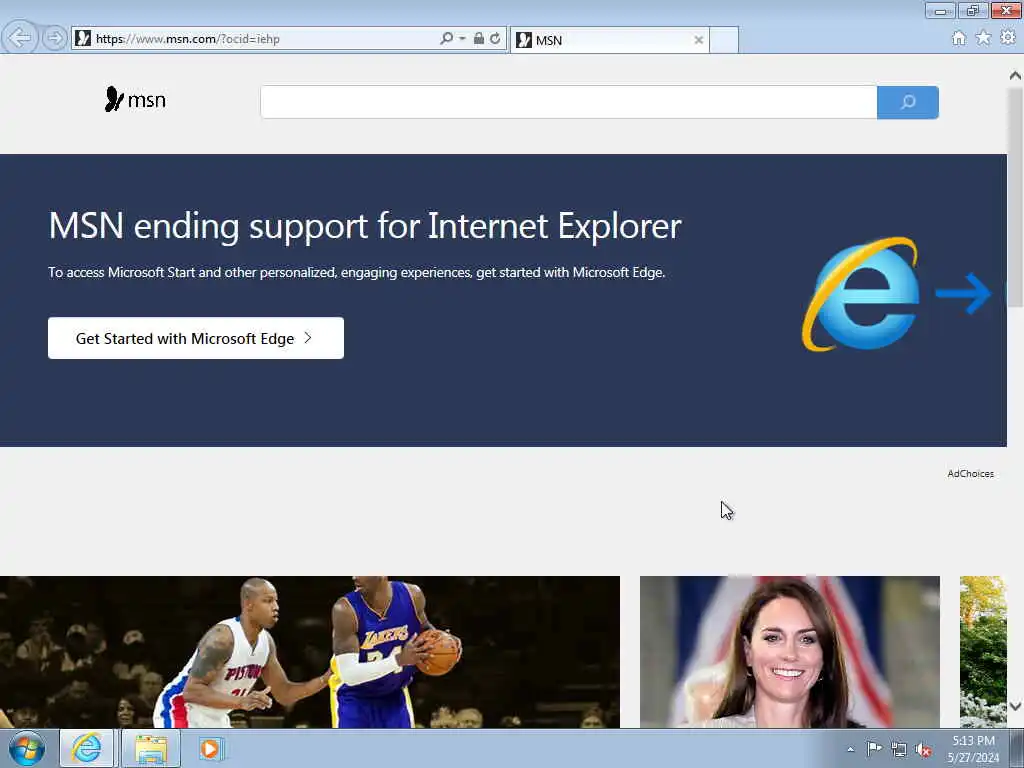
Task: Open the basketball players news thumbnail
Action: (310, 652)
